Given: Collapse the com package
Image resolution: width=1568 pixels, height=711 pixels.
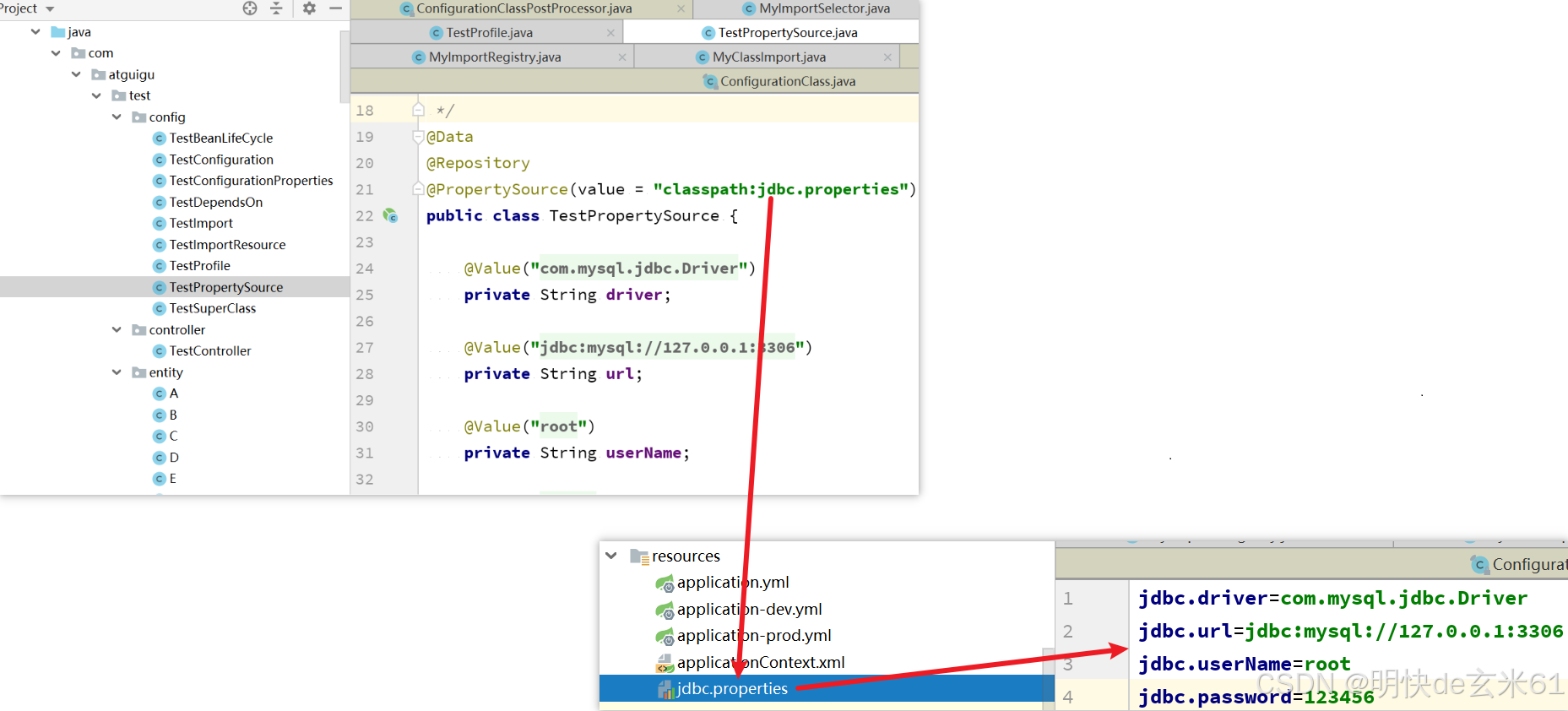Looking at the screenshot, I should click(x=56, y=53).
